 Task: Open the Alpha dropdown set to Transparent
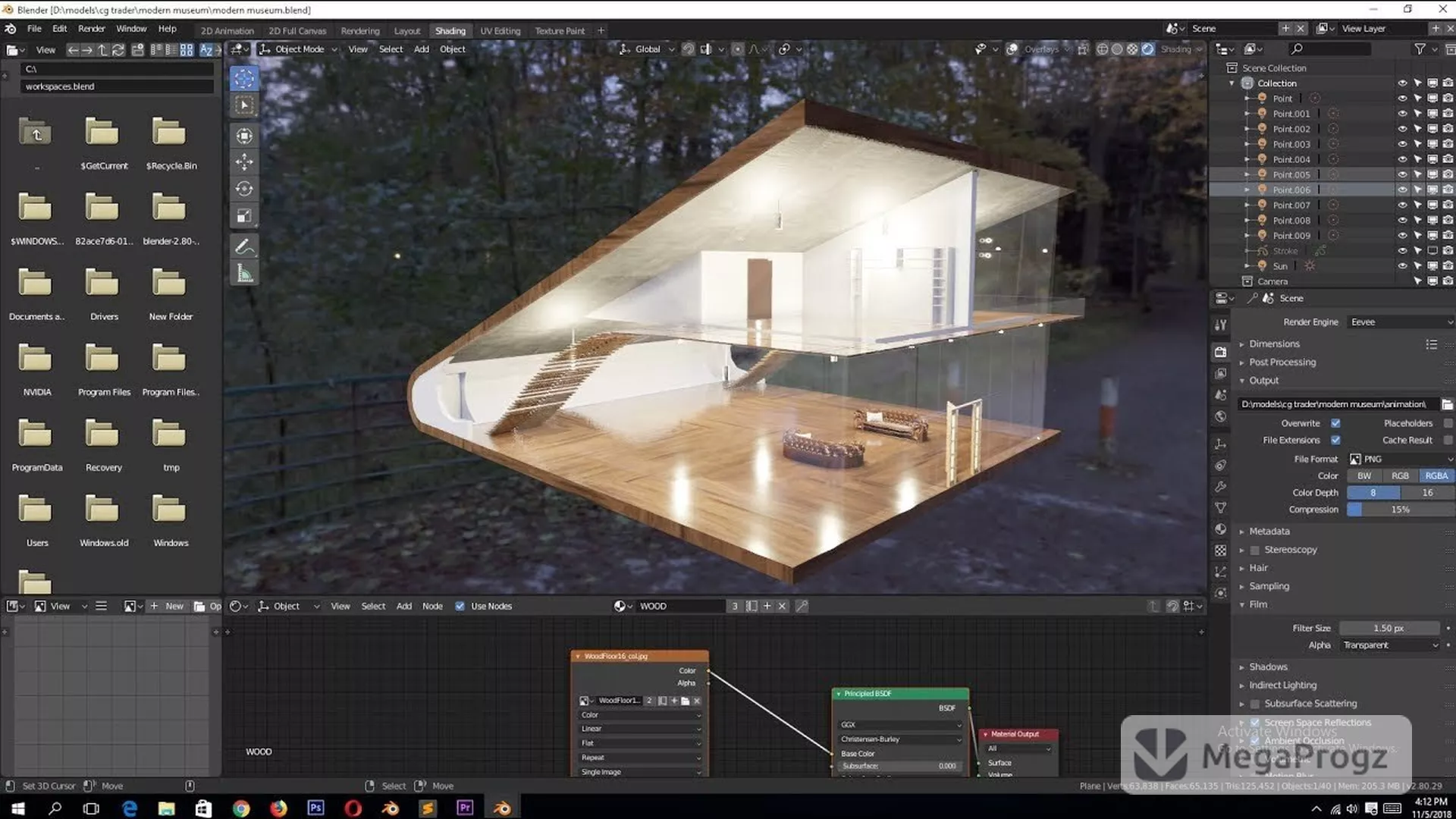[1390, 645]
